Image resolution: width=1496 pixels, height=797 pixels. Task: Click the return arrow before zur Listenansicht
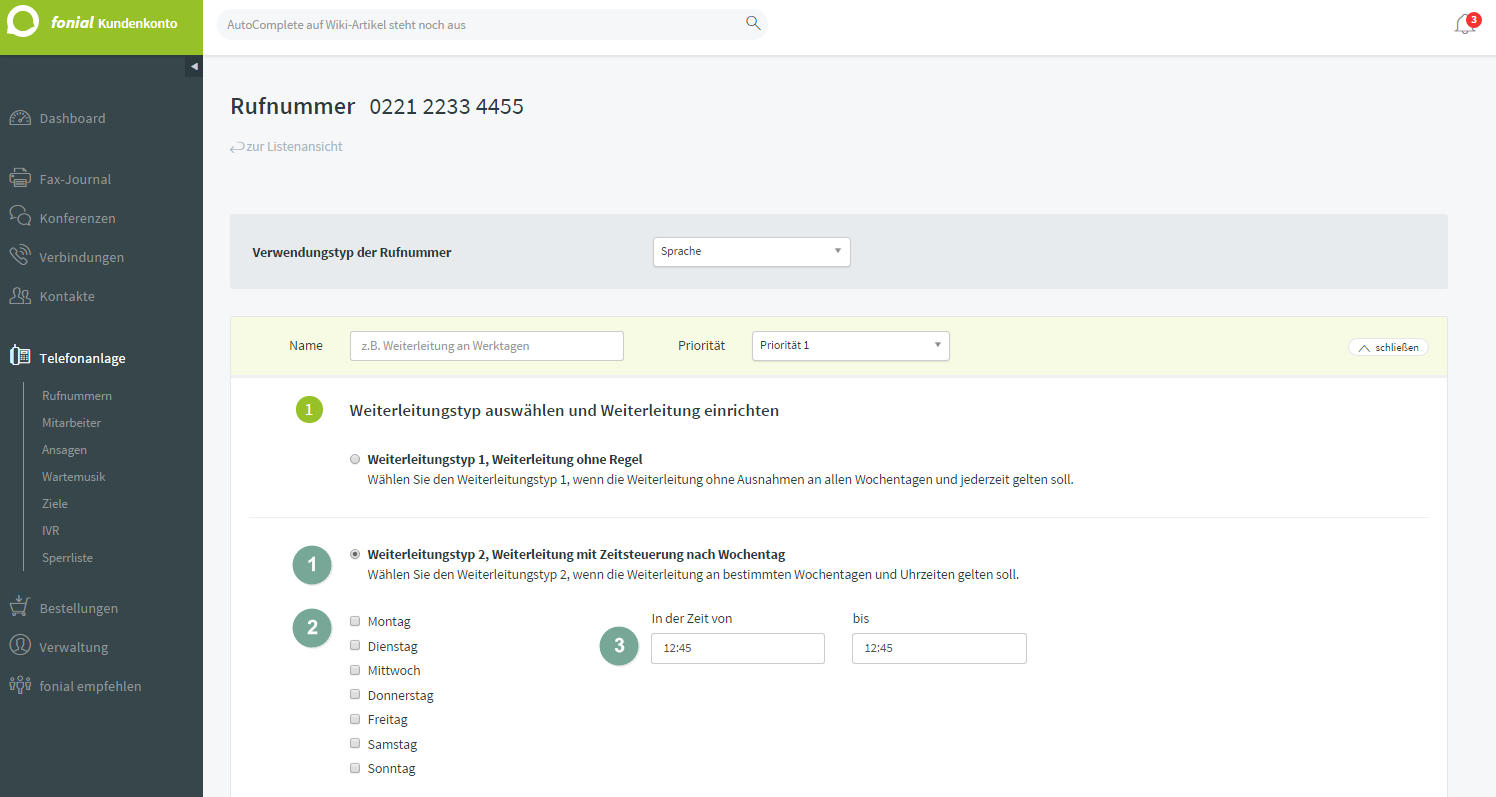[x=237, y=147]
